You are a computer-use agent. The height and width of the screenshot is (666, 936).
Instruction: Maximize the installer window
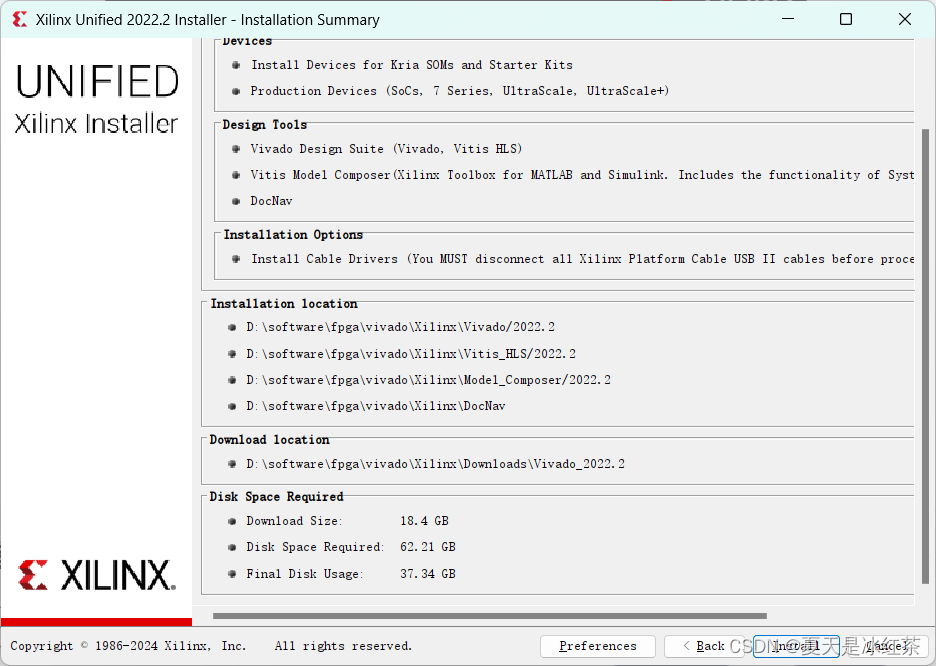(846, 19)
